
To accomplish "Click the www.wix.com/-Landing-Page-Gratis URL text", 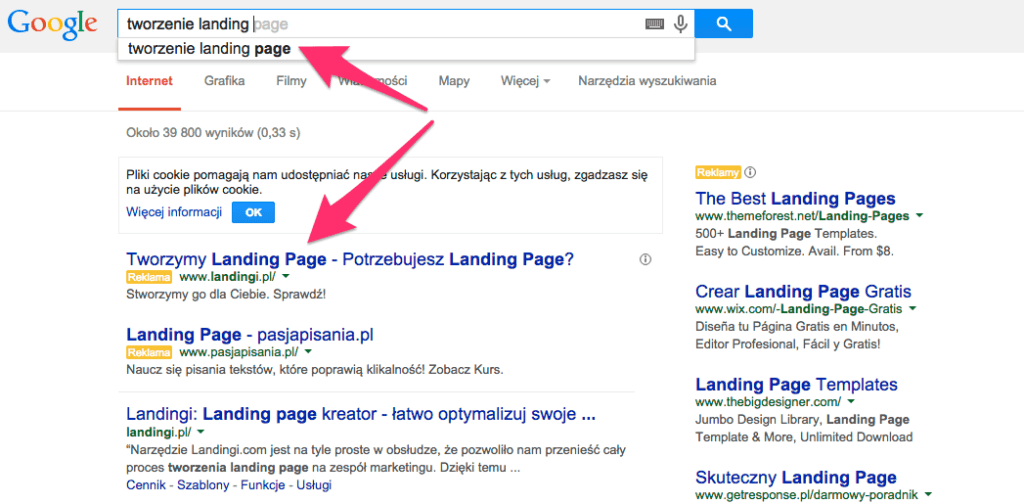I will pyautogui.click(x=799, y=309).
